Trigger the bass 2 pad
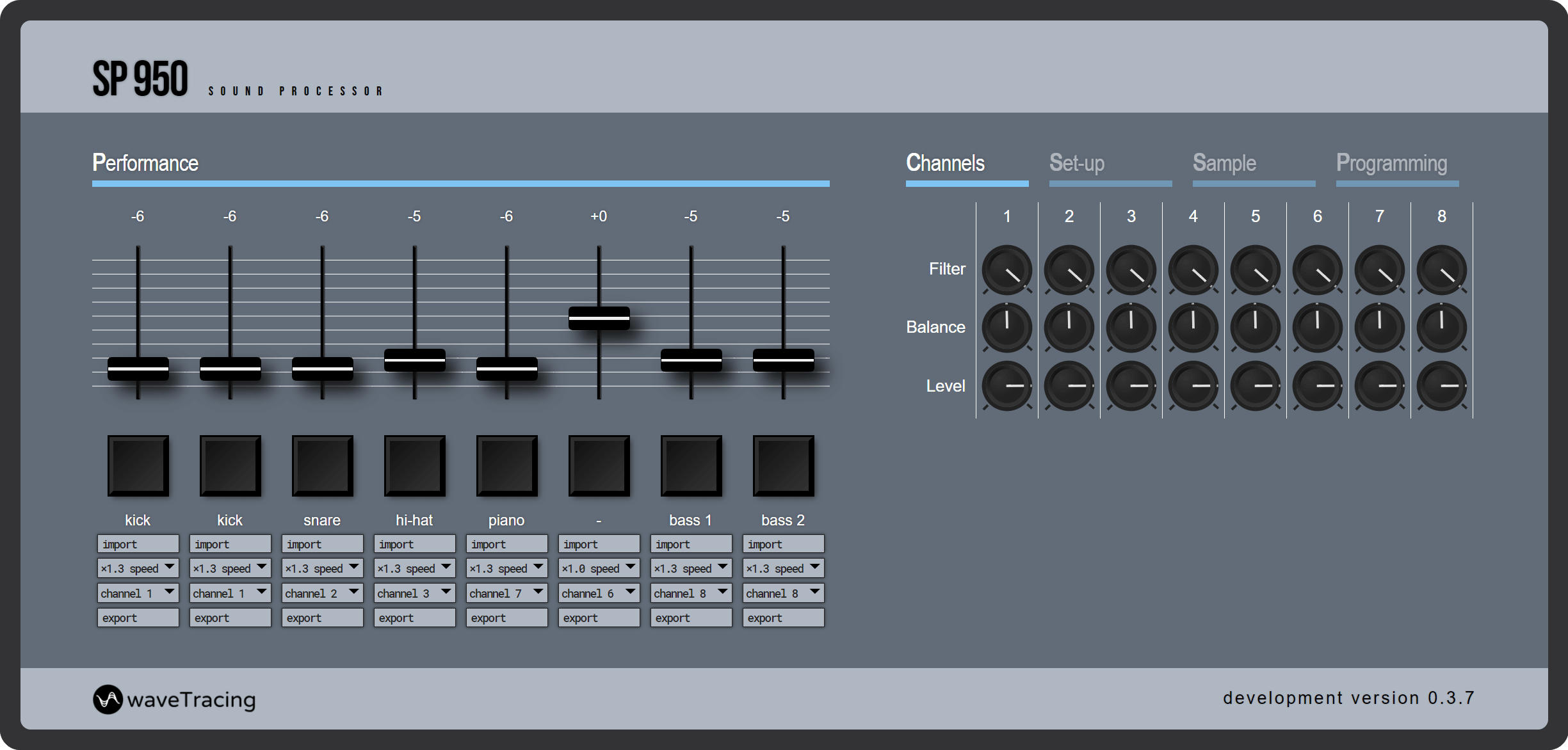Image resolution: width=1568 pixels, height=750 pixels. tap(783, 466)
